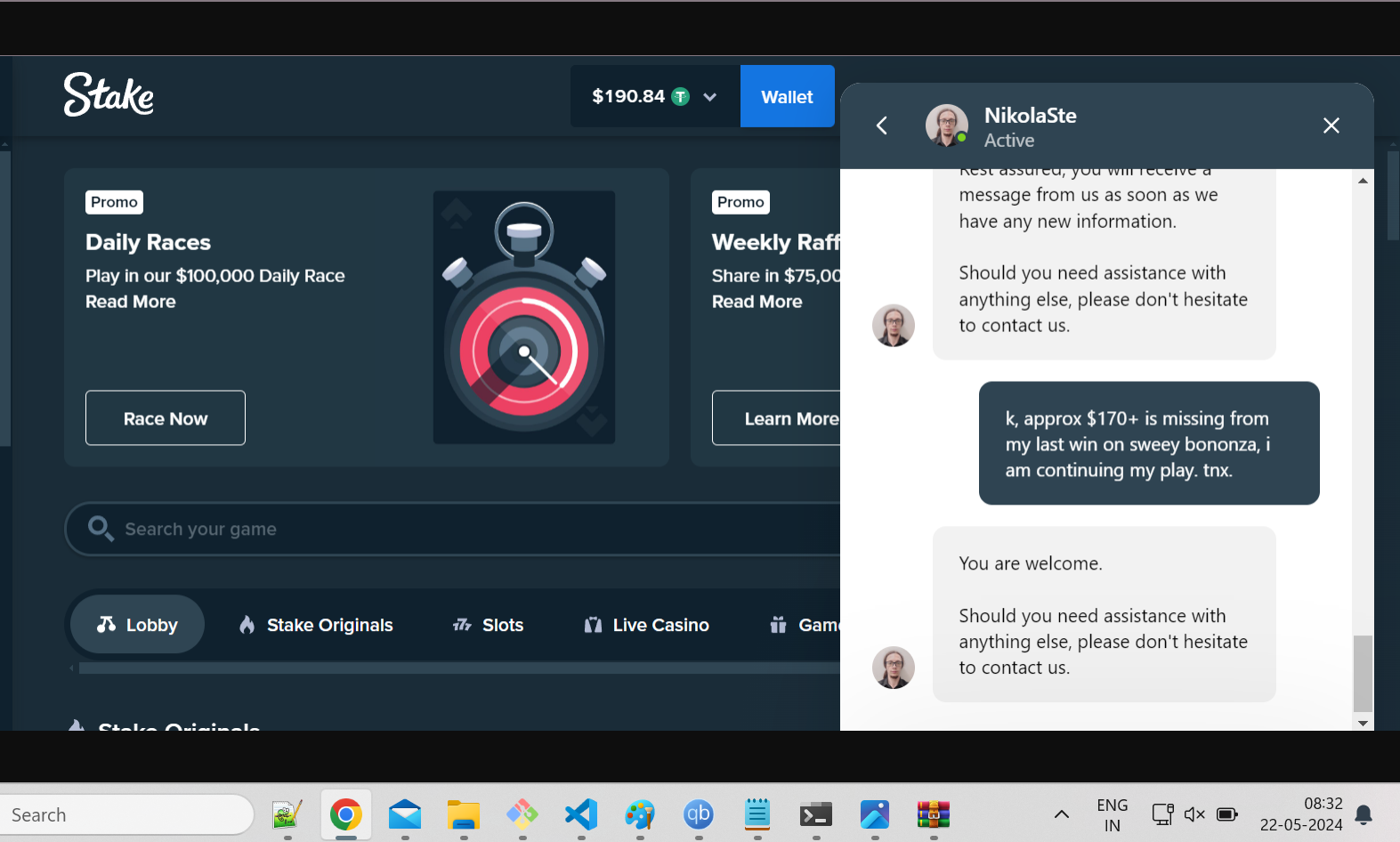Click the Daily Races heading

[148, 242]
